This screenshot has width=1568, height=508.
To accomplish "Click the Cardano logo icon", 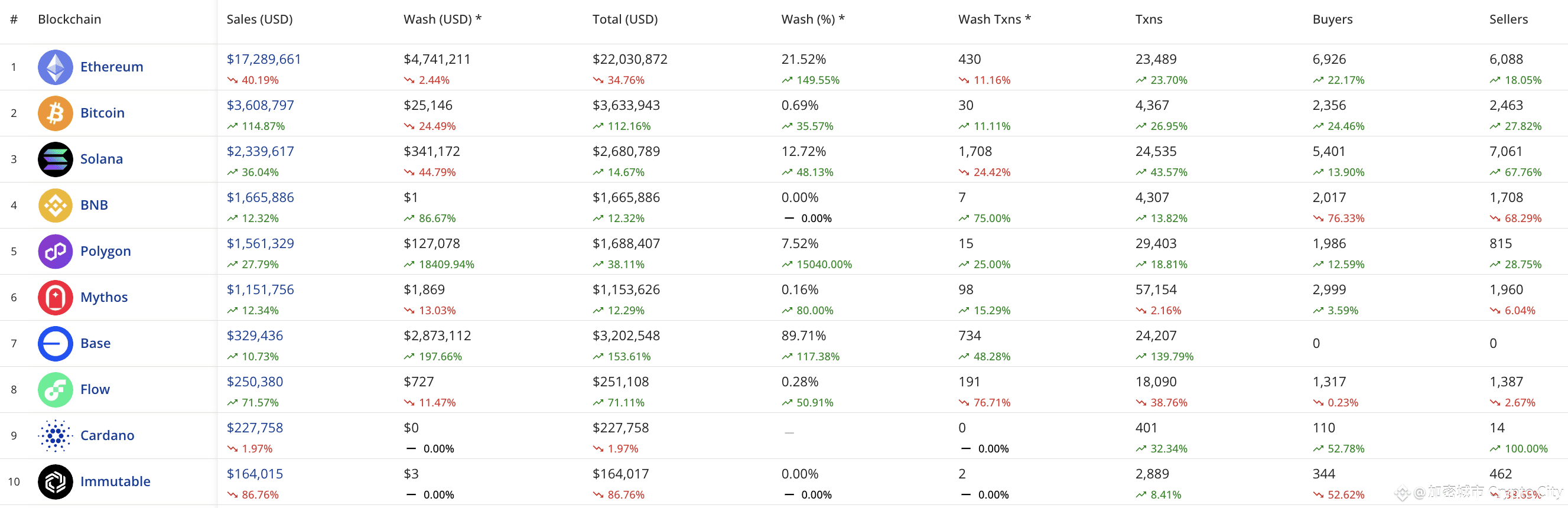I will pos(56,435).
